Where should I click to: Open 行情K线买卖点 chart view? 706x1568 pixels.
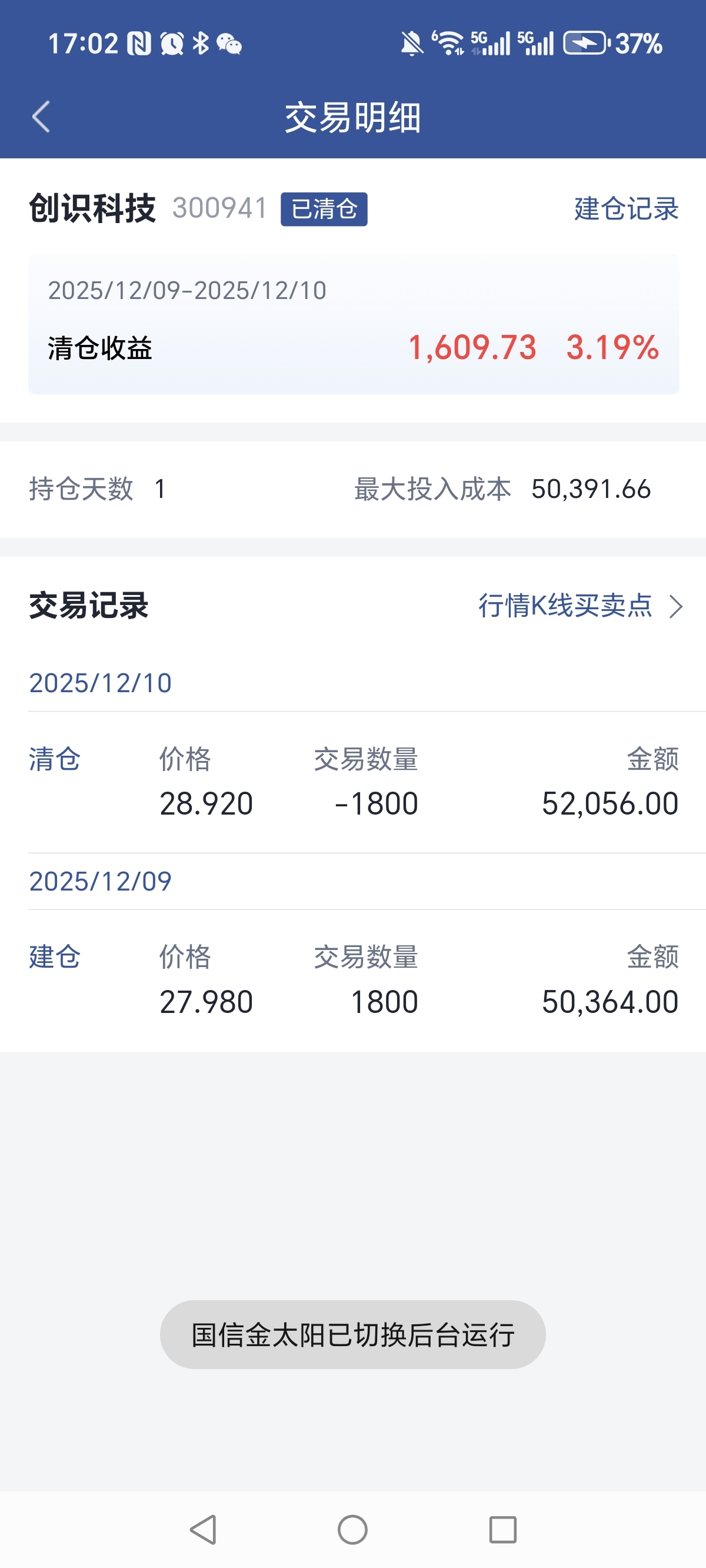tap(565, 606)
